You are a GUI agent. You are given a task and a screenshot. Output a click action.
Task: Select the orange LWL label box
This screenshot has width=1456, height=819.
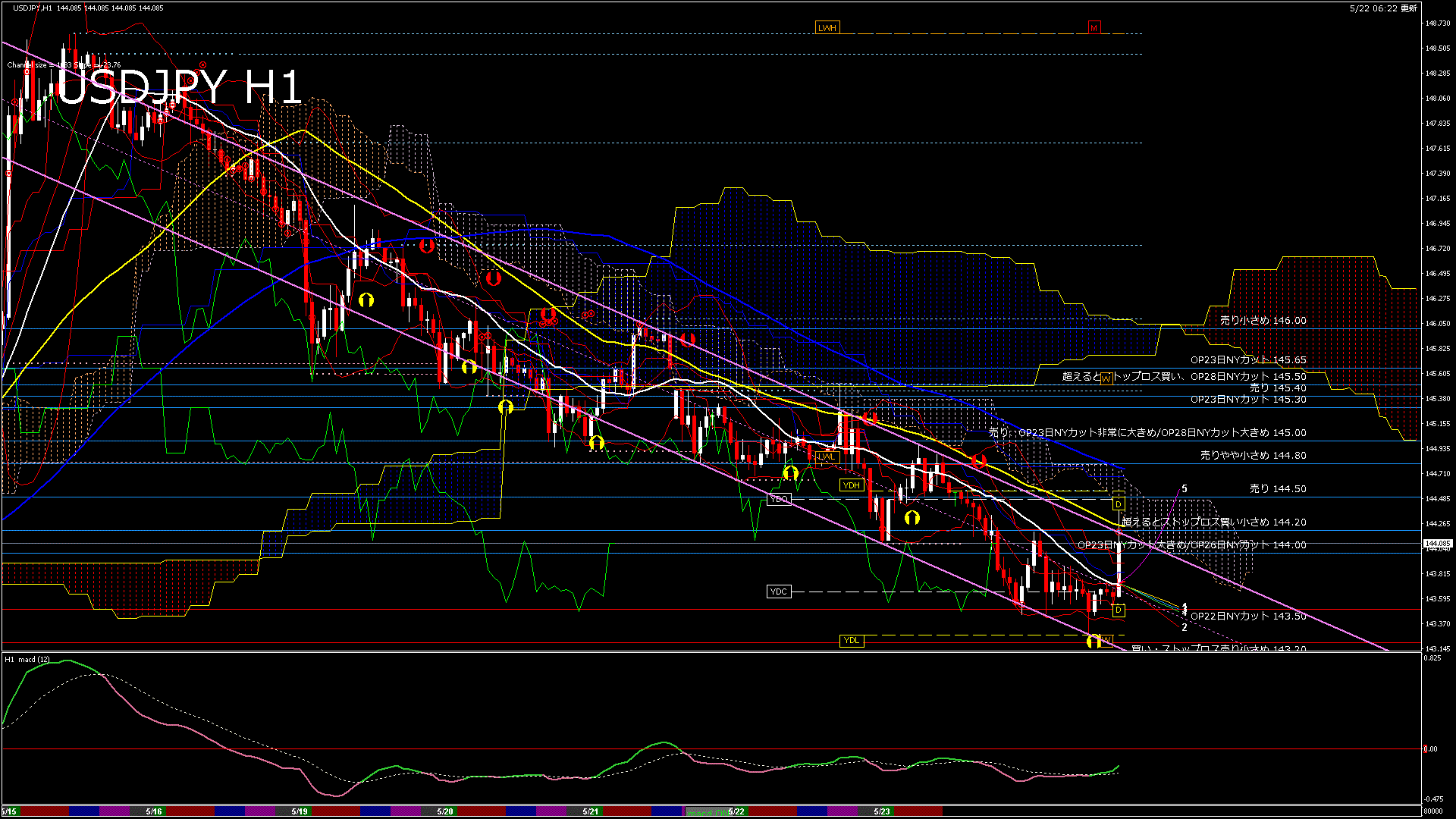click(x=826, y=457)
